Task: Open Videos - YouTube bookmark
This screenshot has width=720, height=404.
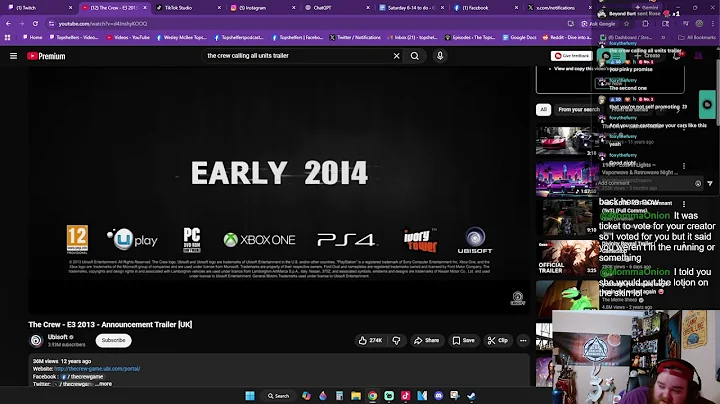Action: (128, 37)
